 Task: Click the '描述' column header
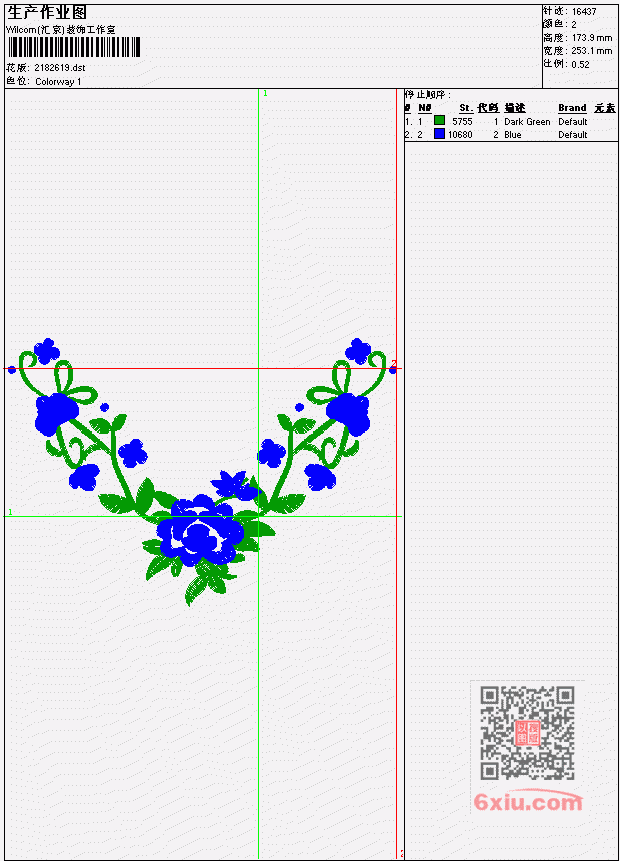pos(515,108)
